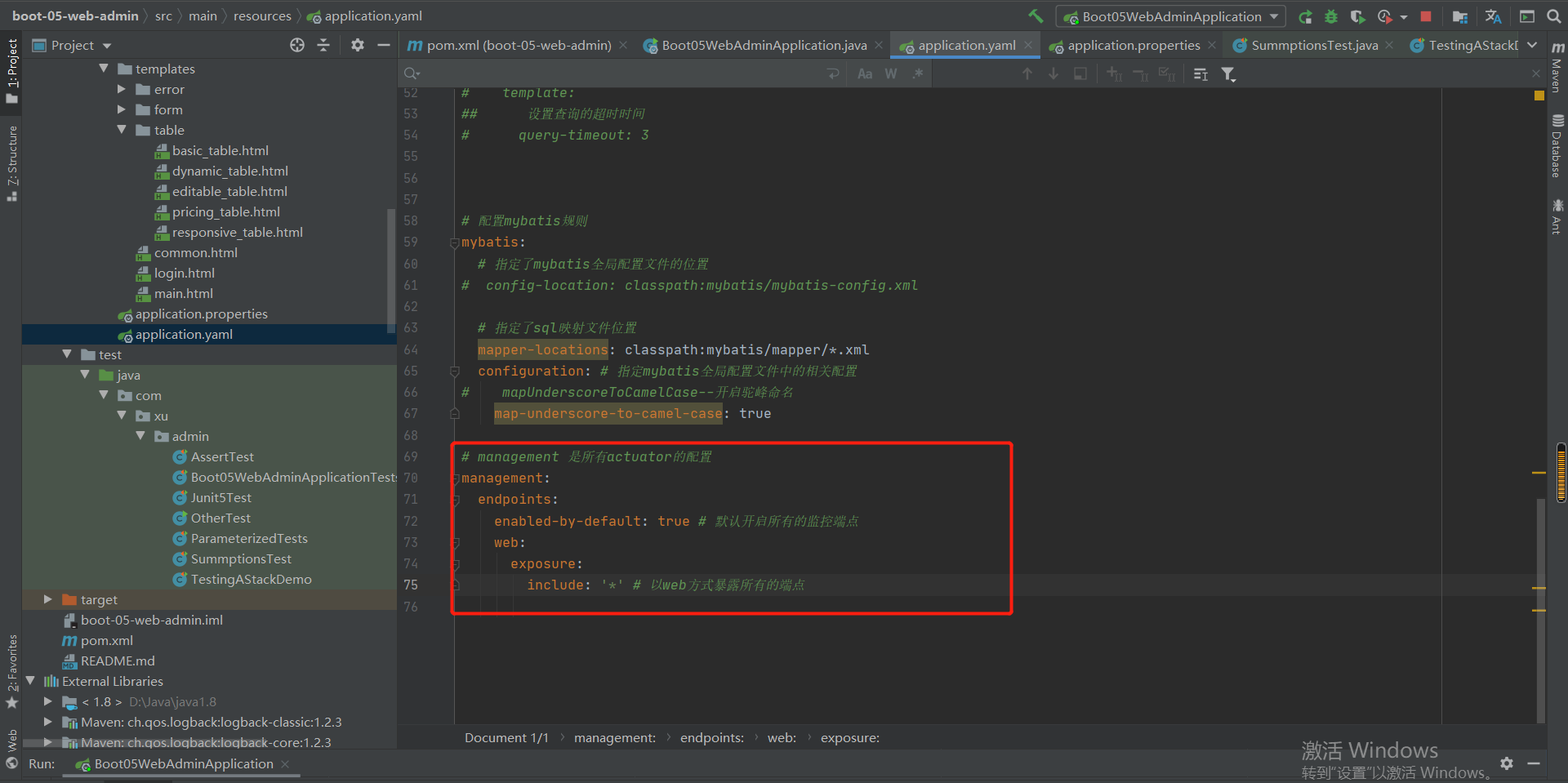The image size is (1568, 783).
Task: Open the Project Structure icon
Action: (1460, 16)
